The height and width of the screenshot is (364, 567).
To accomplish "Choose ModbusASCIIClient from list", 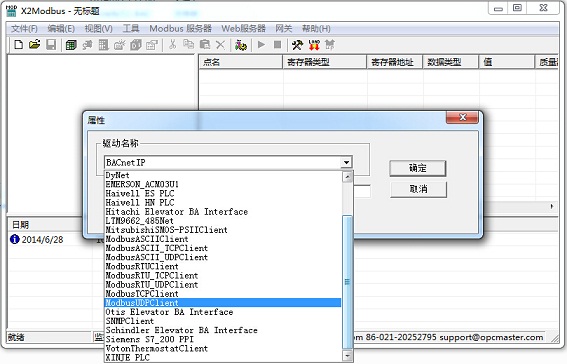I will tap(223, 239).
